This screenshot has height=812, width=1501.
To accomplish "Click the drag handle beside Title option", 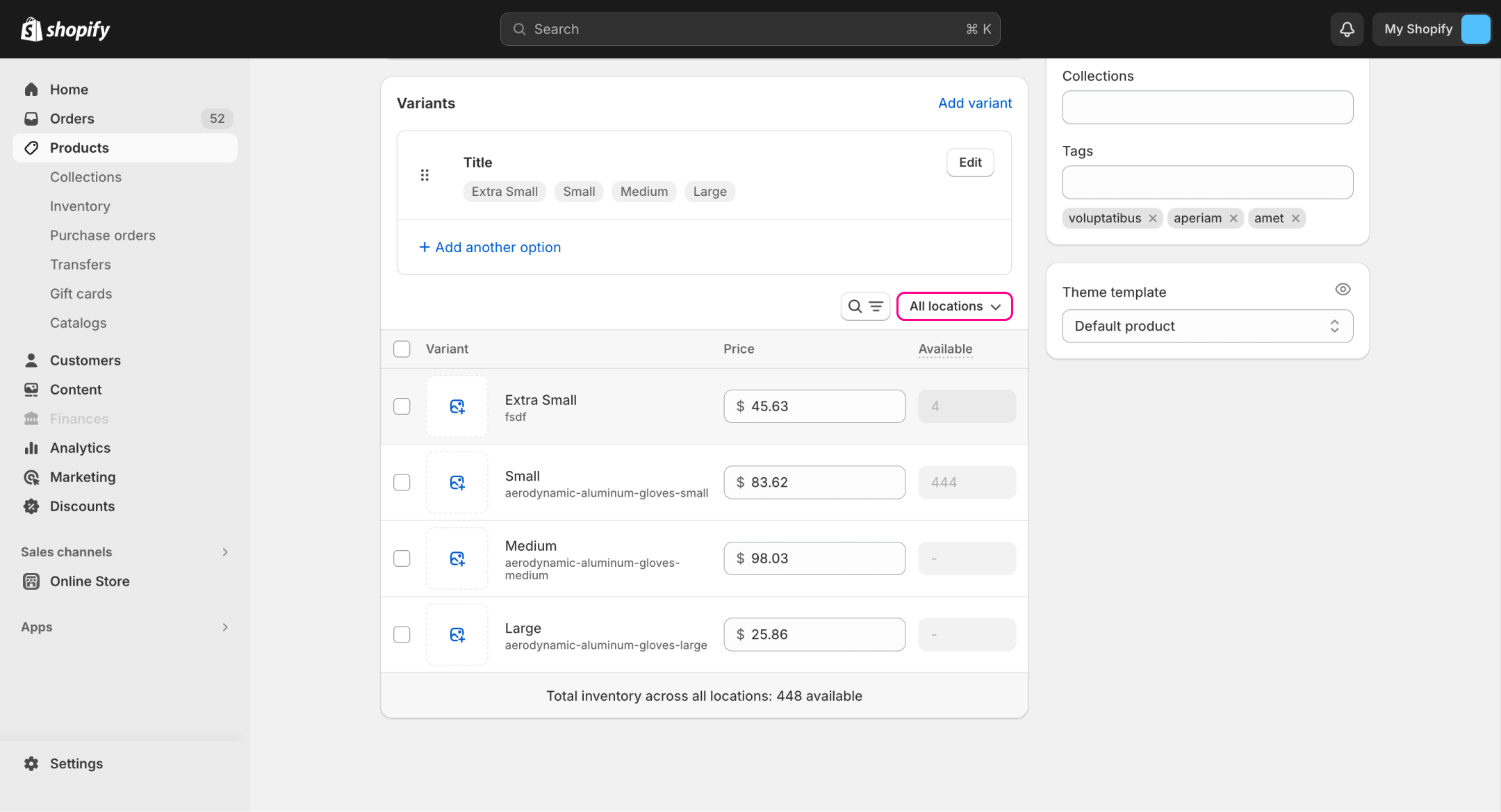I will click(x=425, y=175).
